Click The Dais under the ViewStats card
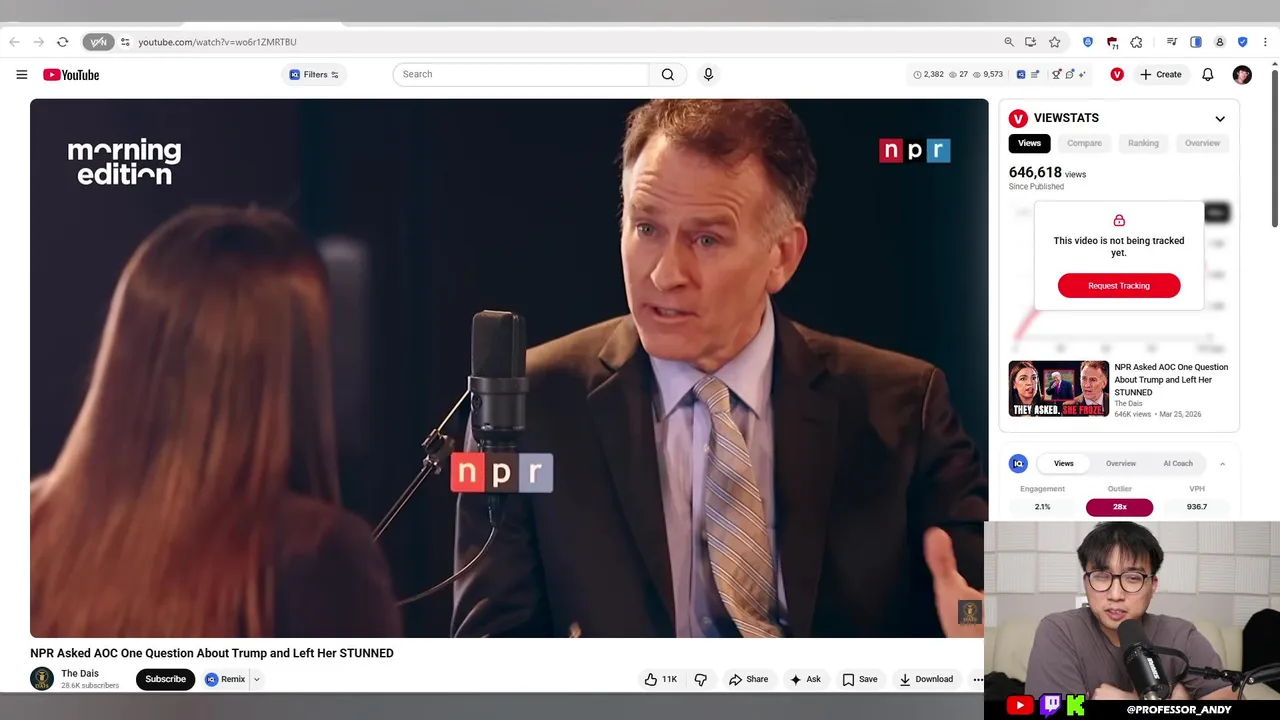 (x=1128, y=404)
